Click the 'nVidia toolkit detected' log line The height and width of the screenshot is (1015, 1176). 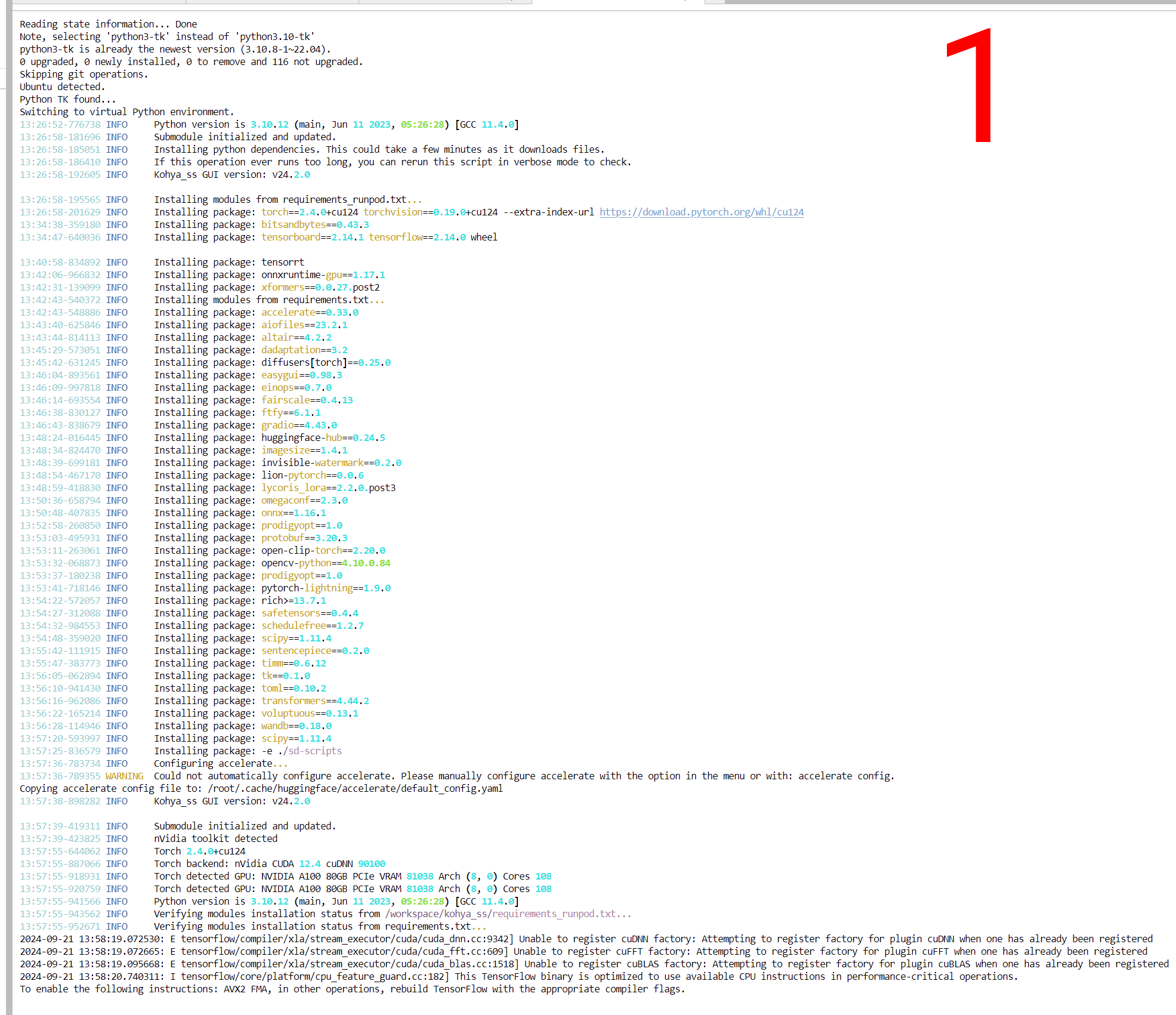(x=215, y=838)
